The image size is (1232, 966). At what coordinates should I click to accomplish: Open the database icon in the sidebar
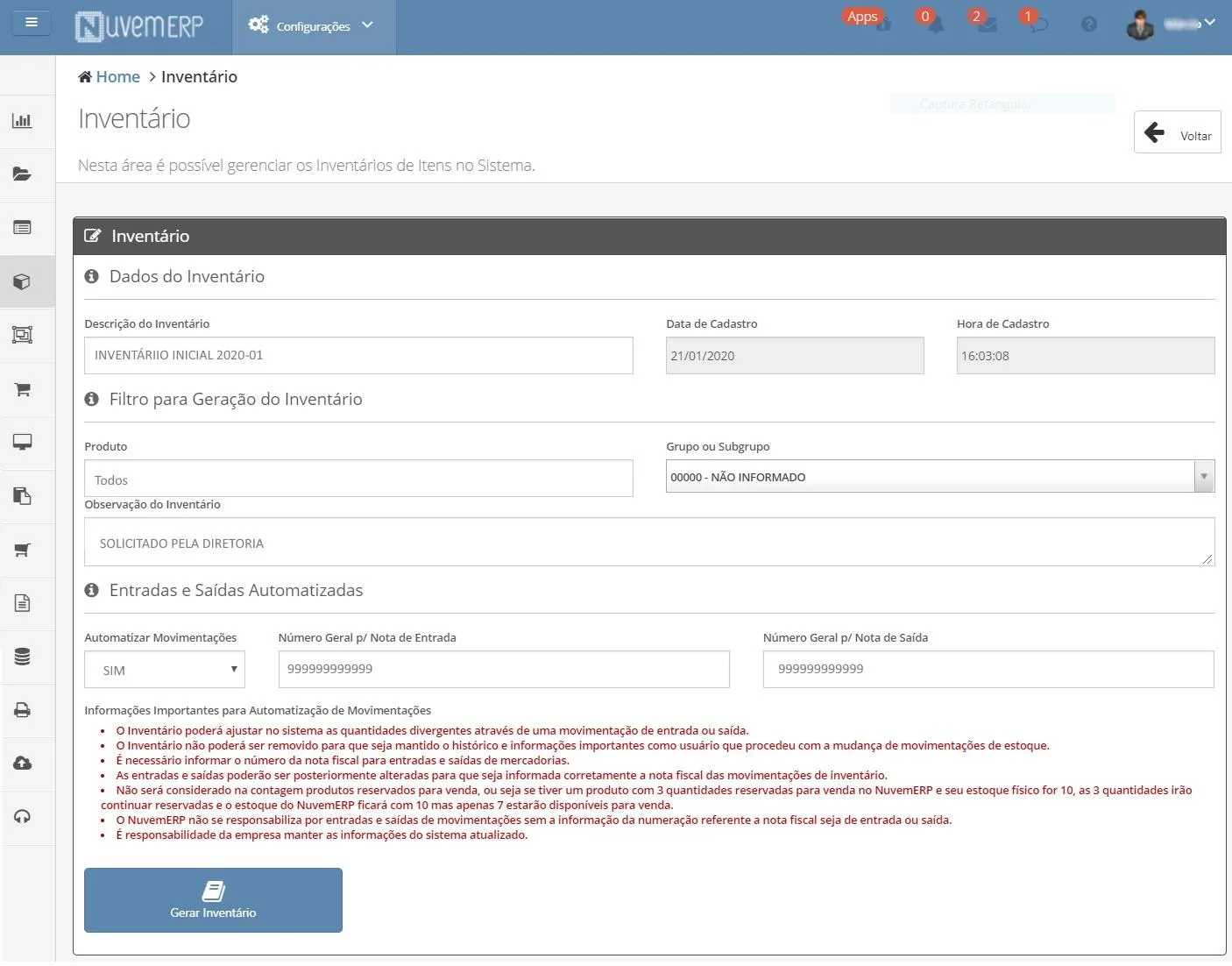pos(23,656)
